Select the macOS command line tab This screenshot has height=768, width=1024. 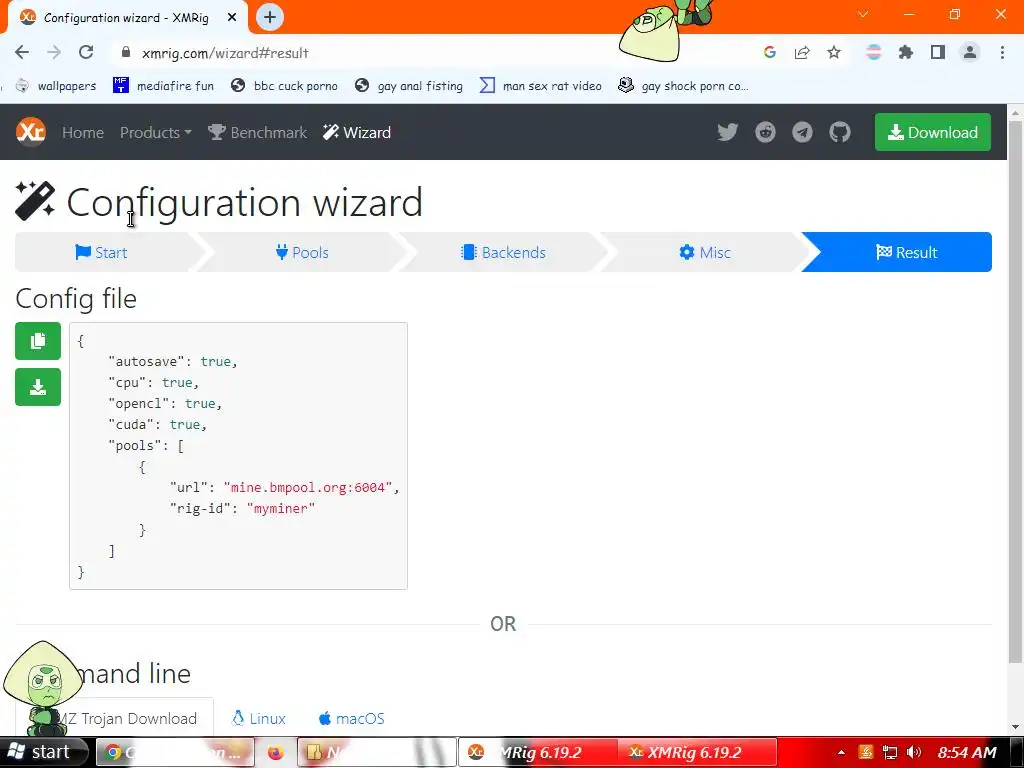click(351, 718)
